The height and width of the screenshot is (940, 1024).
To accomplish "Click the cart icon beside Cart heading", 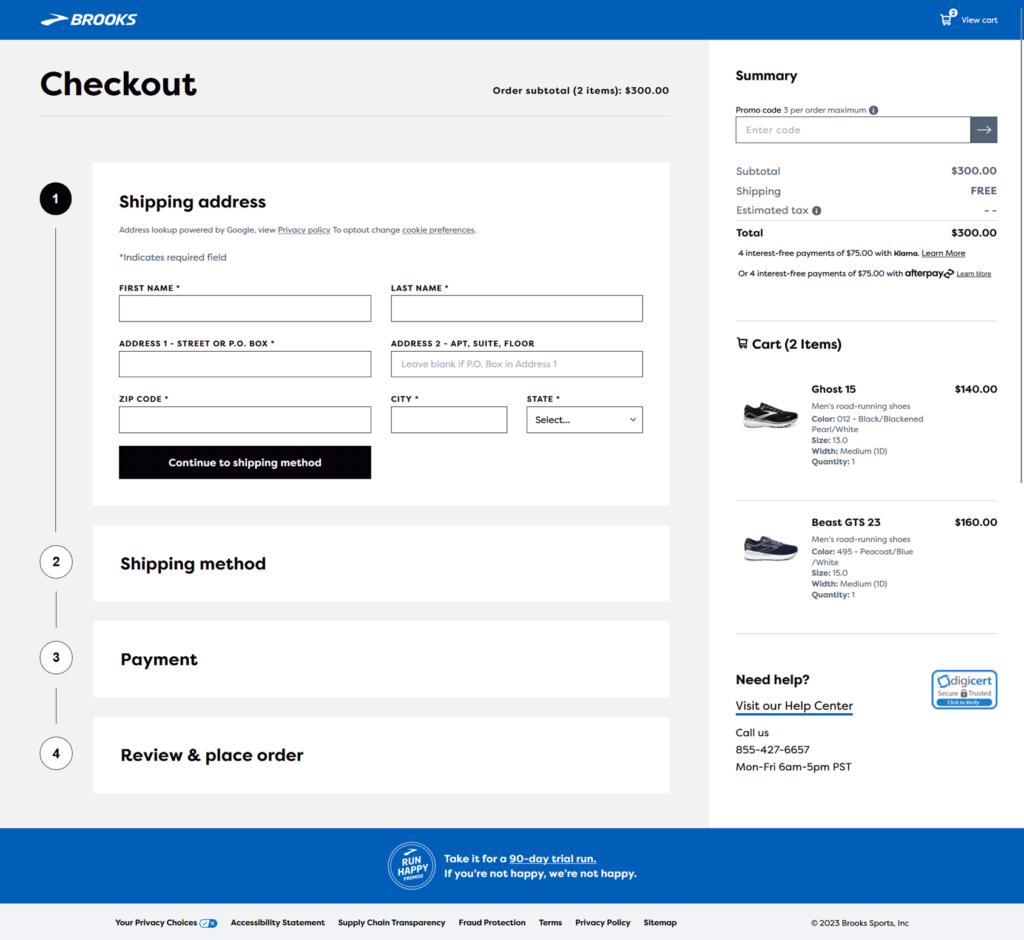I will 742,343.
